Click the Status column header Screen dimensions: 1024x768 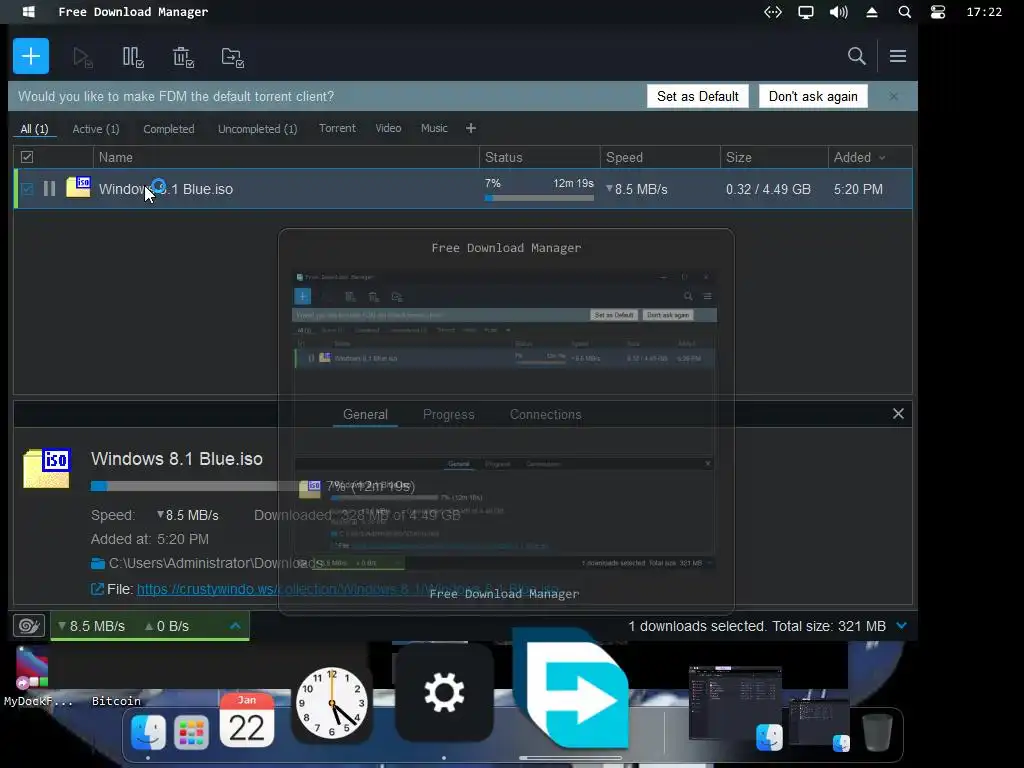(x=539, y=157)
